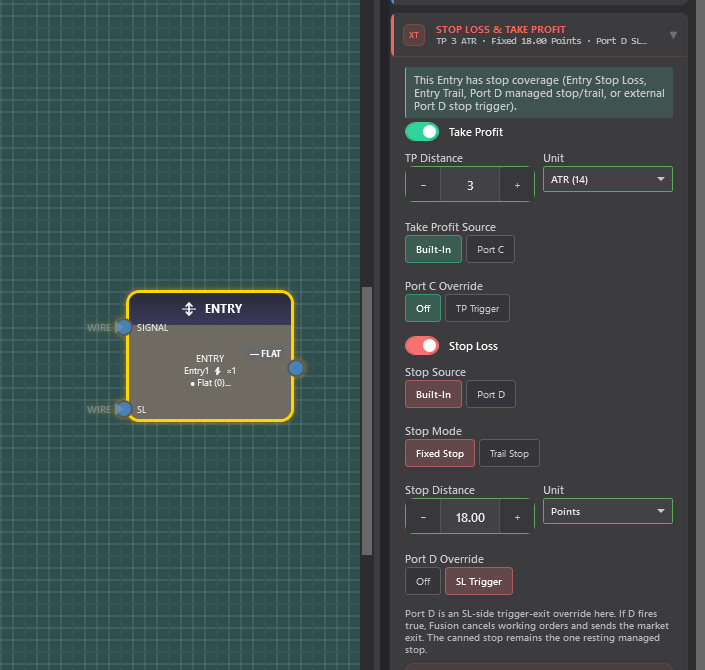This screenshot has width=705, height=670.
Task: Toggle the Take Profit switch off
Action: 422,132
